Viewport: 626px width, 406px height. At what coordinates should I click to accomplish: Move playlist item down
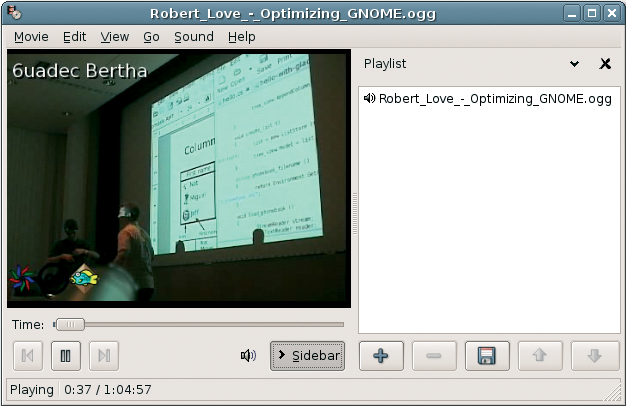tap(594, 356)
